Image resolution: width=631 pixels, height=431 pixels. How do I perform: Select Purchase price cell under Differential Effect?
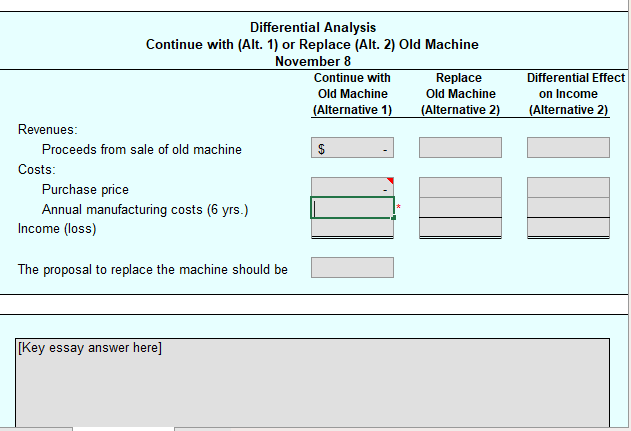point(568,187)
